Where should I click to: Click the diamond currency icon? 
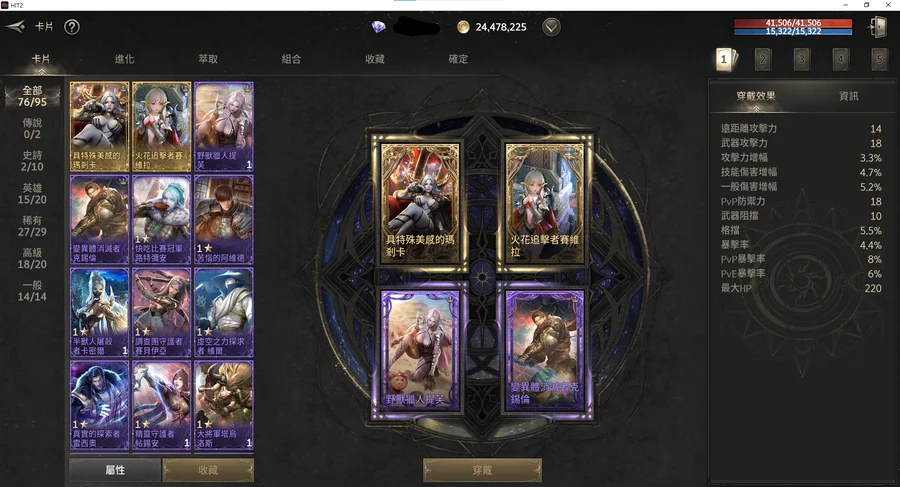pos(378,26)
